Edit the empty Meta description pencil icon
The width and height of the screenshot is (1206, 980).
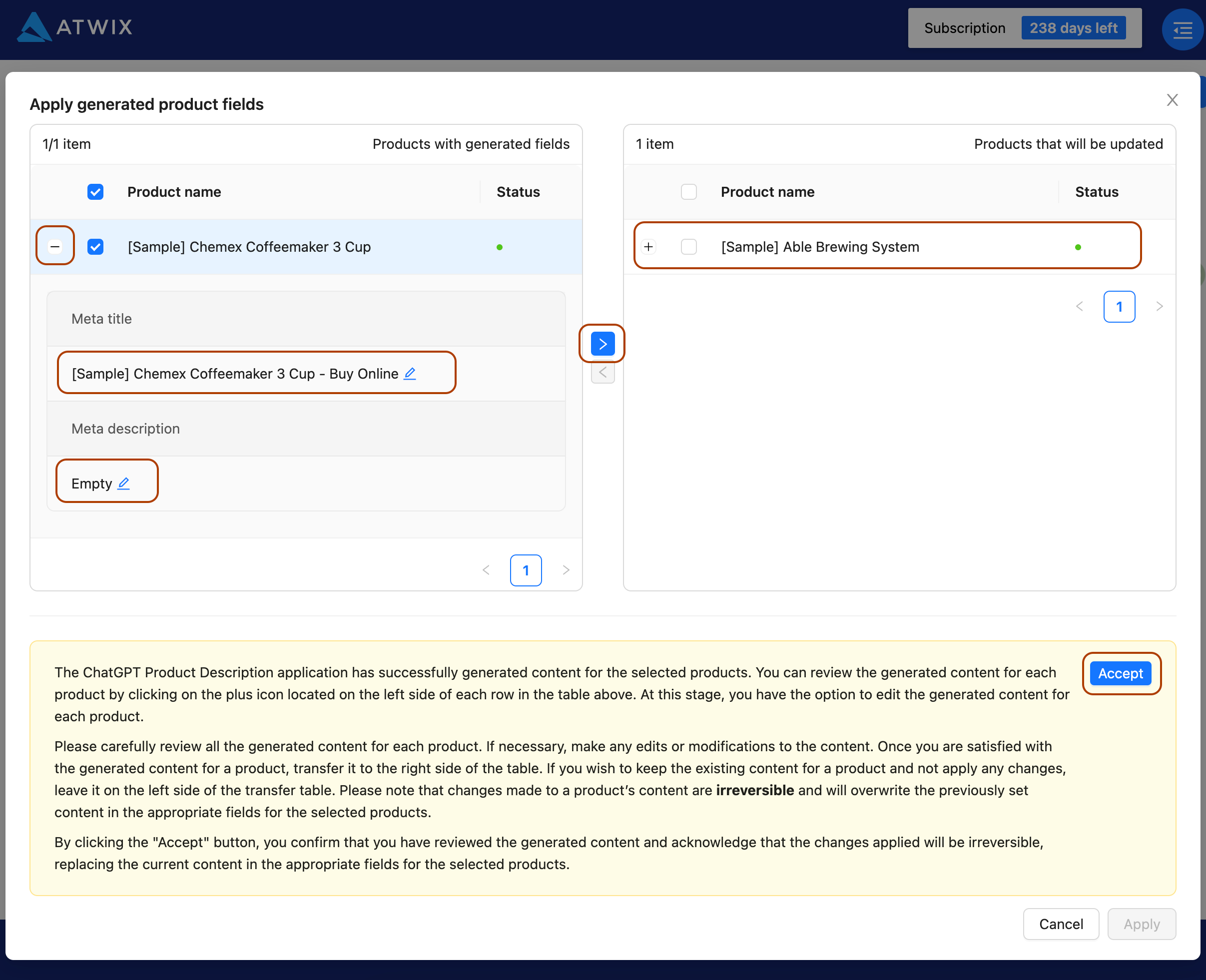pyautogui.click(x=124, y=484)
